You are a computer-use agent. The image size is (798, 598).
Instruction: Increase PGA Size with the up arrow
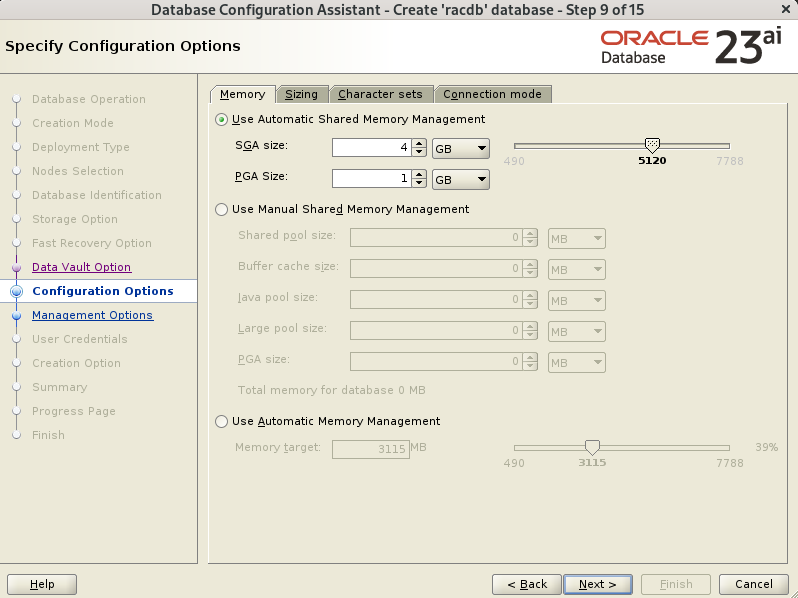(x=419, y=174)
